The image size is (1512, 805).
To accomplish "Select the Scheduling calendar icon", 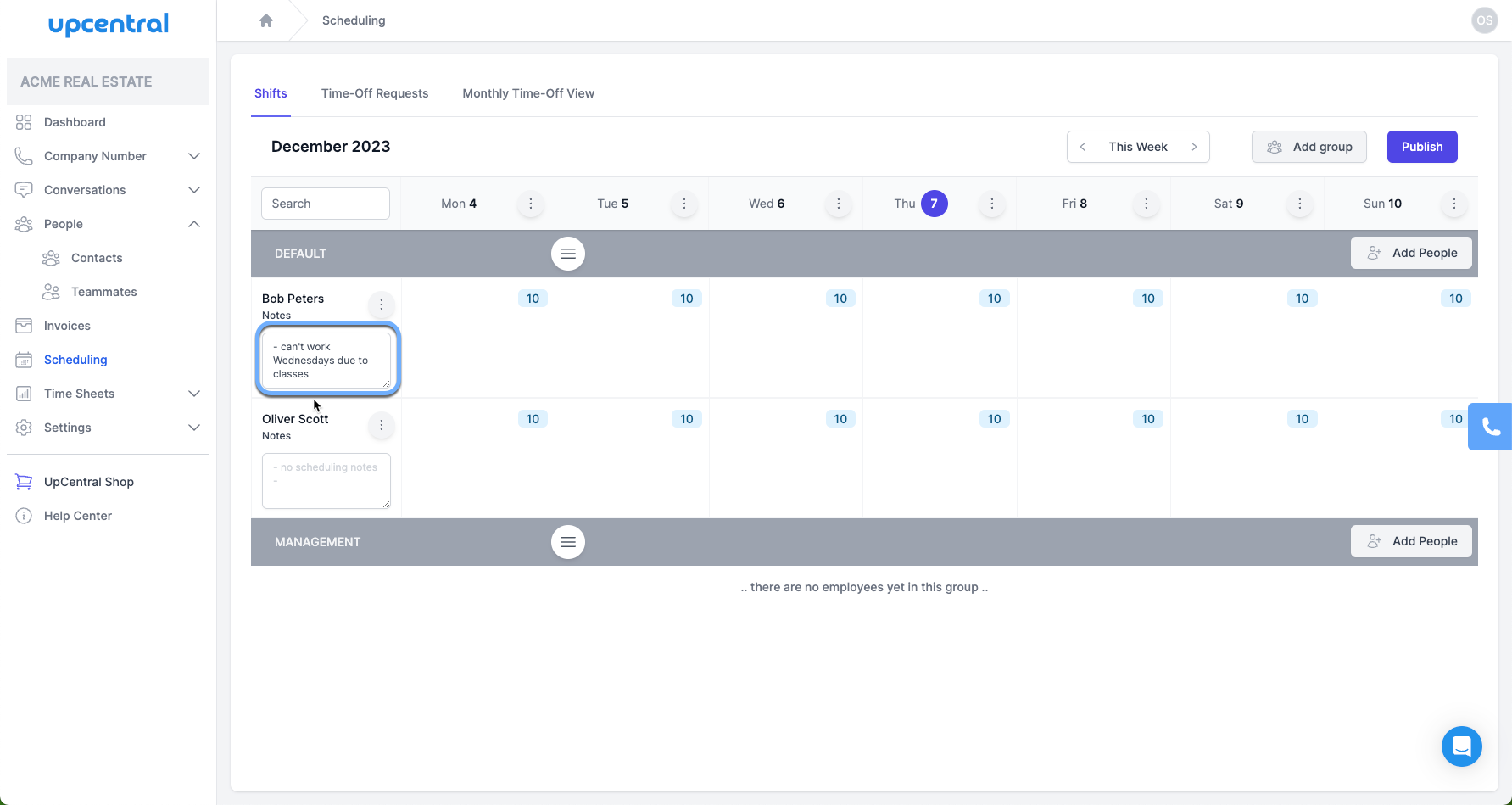I will (25, 360).
